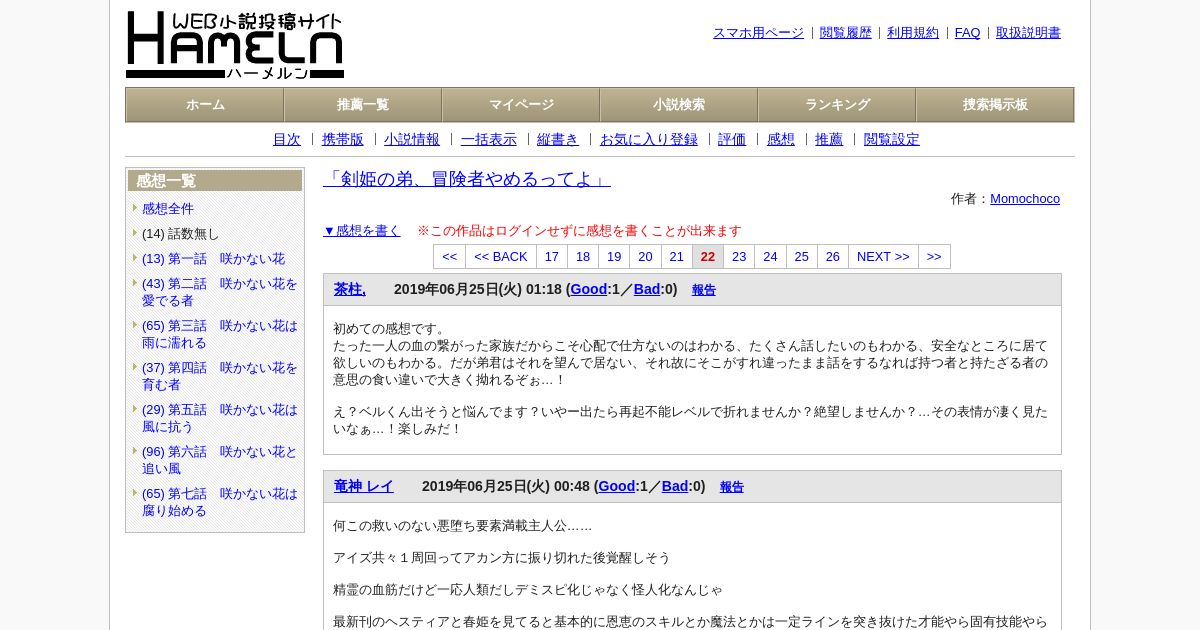Open the 評価 link

(x=732, y=140)
